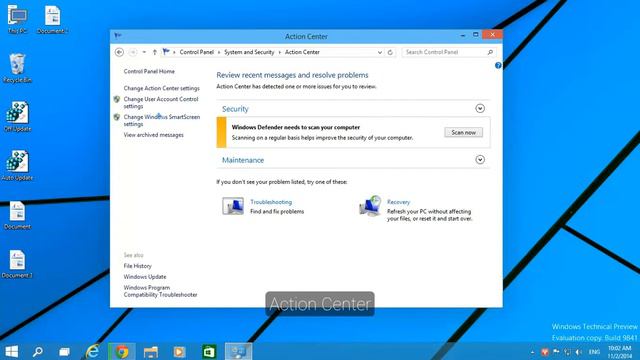640x360 pixels.
Task: Open the help question mark icon
Action: coord(498,65)
